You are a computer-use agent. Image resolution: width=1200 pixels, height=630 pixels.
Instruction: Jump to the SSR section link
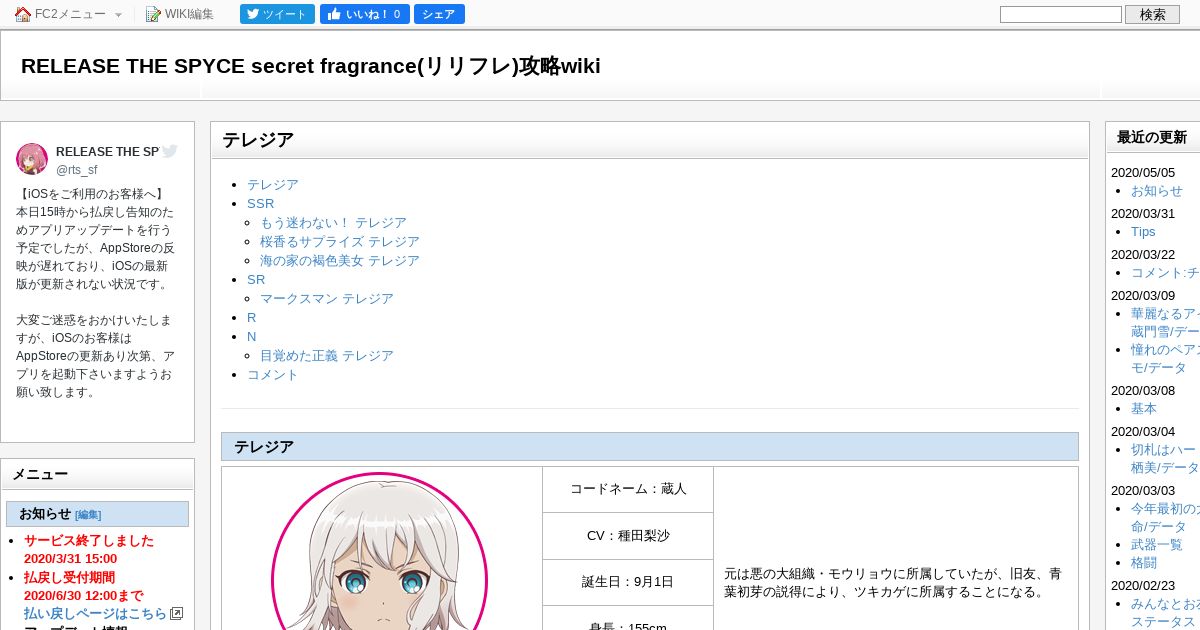coord(260,204)
